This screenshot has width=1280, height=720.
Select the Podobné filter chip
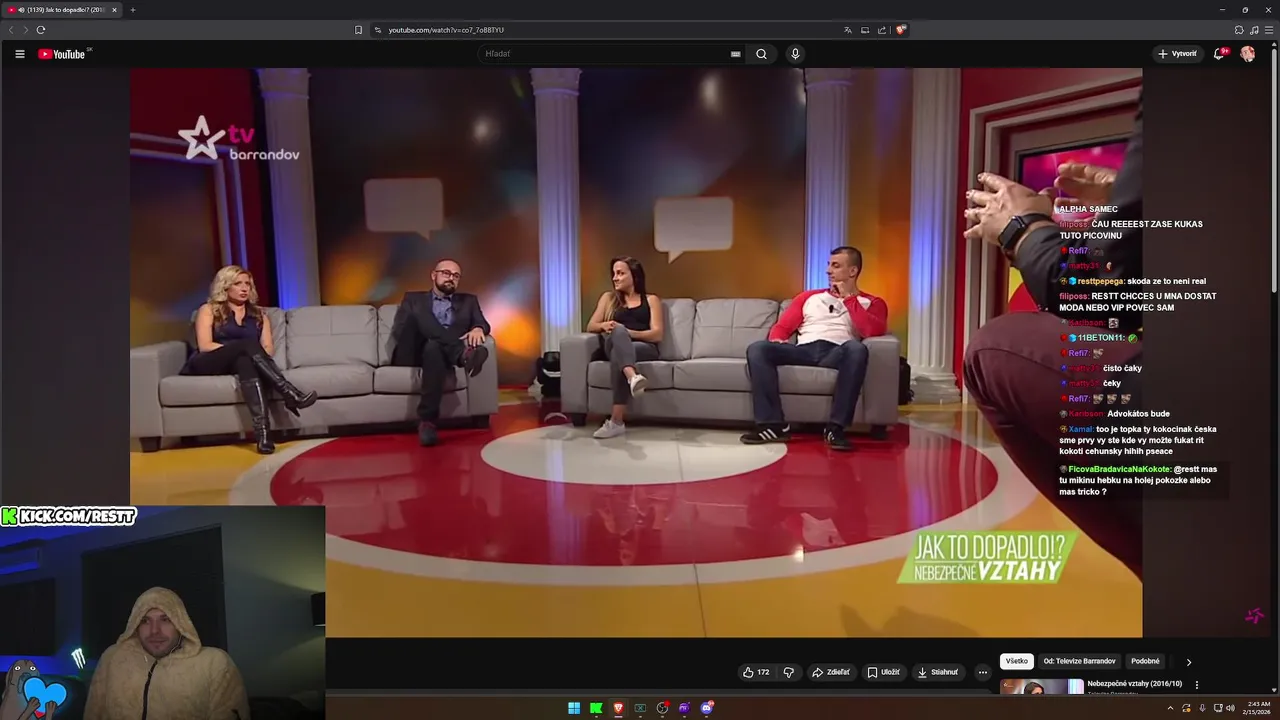(1145, 661)
